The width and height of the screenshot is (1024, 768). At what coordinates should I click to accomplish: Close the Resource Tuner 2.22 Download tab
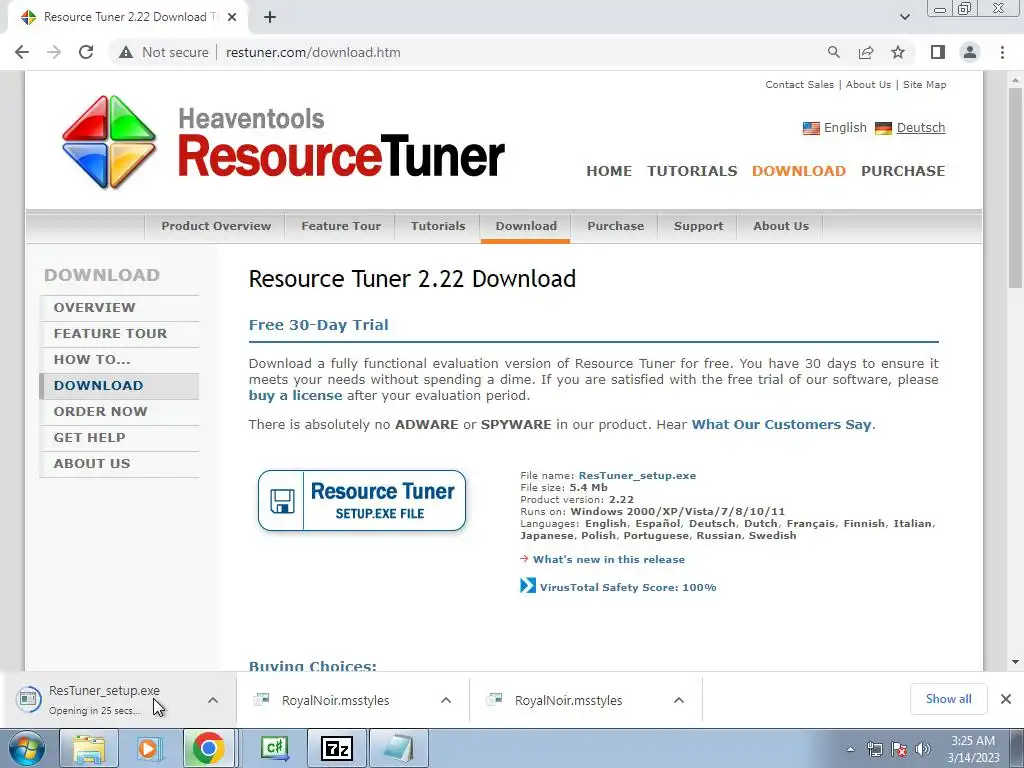232,18
